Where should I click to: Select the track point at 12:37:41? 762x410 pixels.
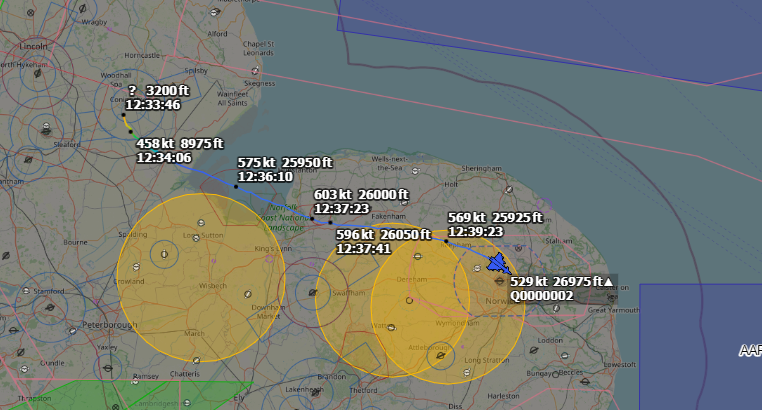tap(330, 222)
